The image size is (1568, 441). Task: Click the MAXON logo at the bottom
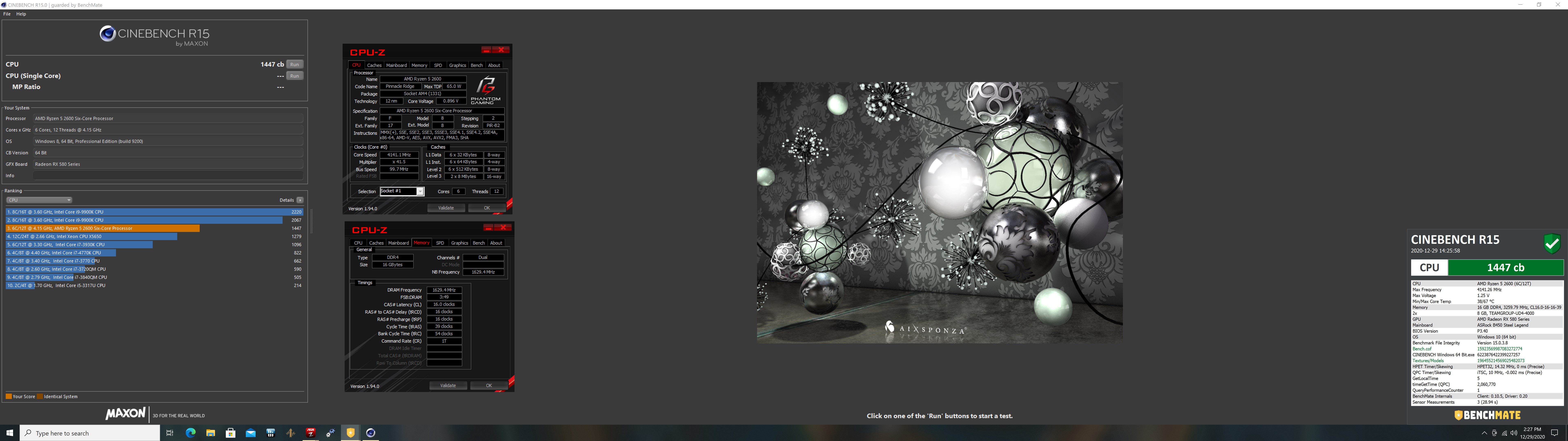click(125, 414)
